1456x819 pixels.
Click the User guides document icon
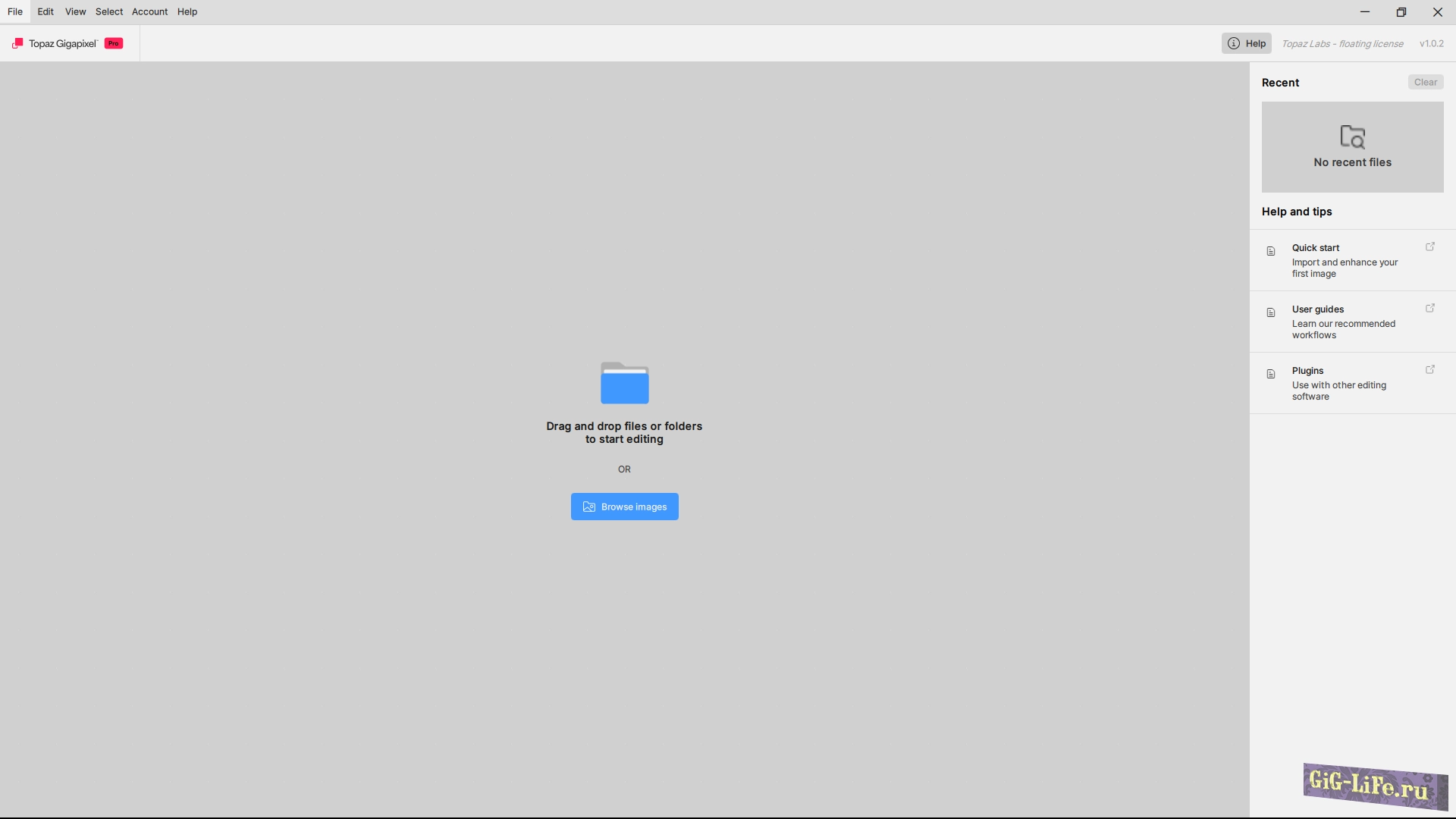(x=1271, y=312)
